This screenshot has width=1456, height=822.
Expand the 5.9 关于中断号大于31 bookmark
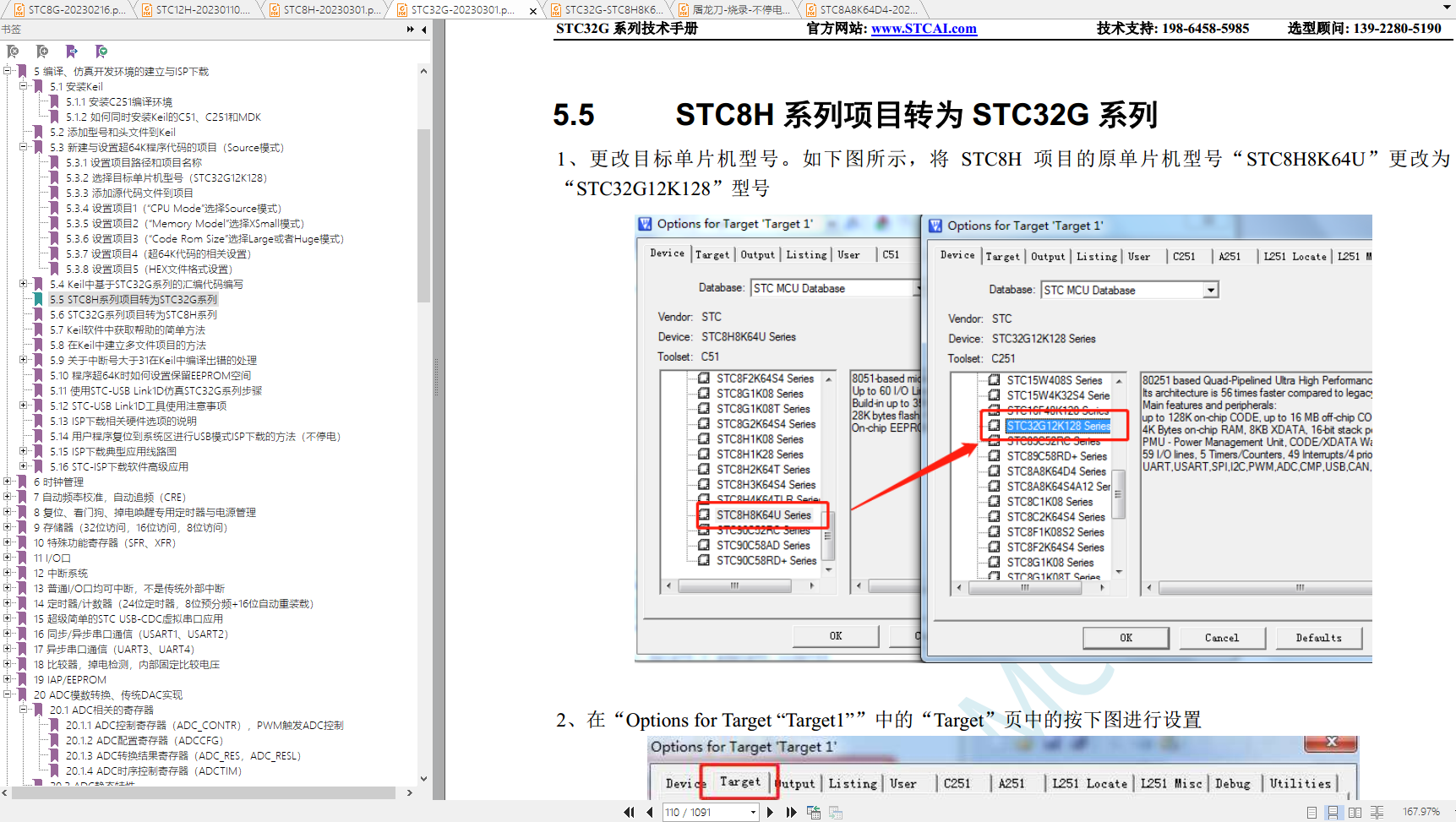[x=24, y=360]
